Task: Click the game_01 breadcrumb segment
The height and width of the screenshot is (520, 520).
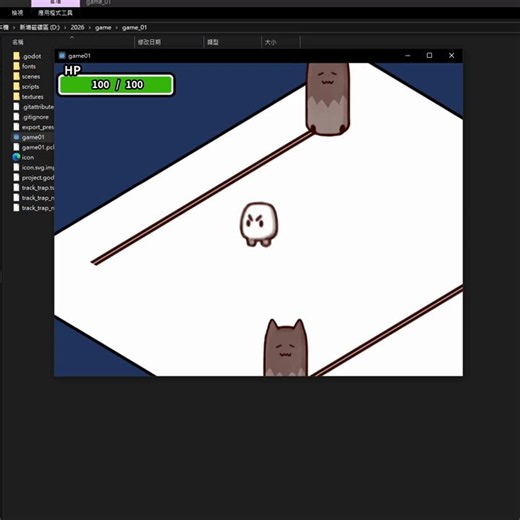Action: (x=134, y=27)
